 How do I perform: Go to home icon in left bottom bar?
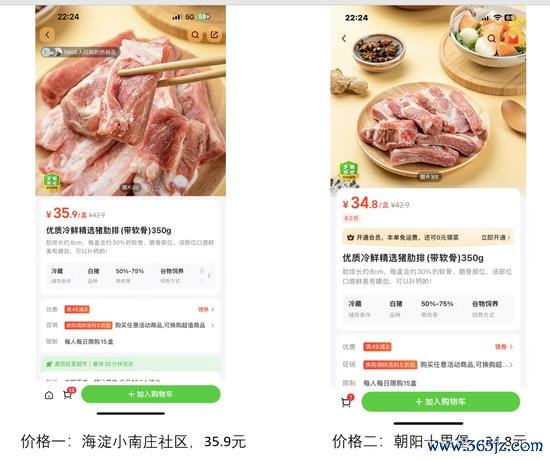(49, 395)
